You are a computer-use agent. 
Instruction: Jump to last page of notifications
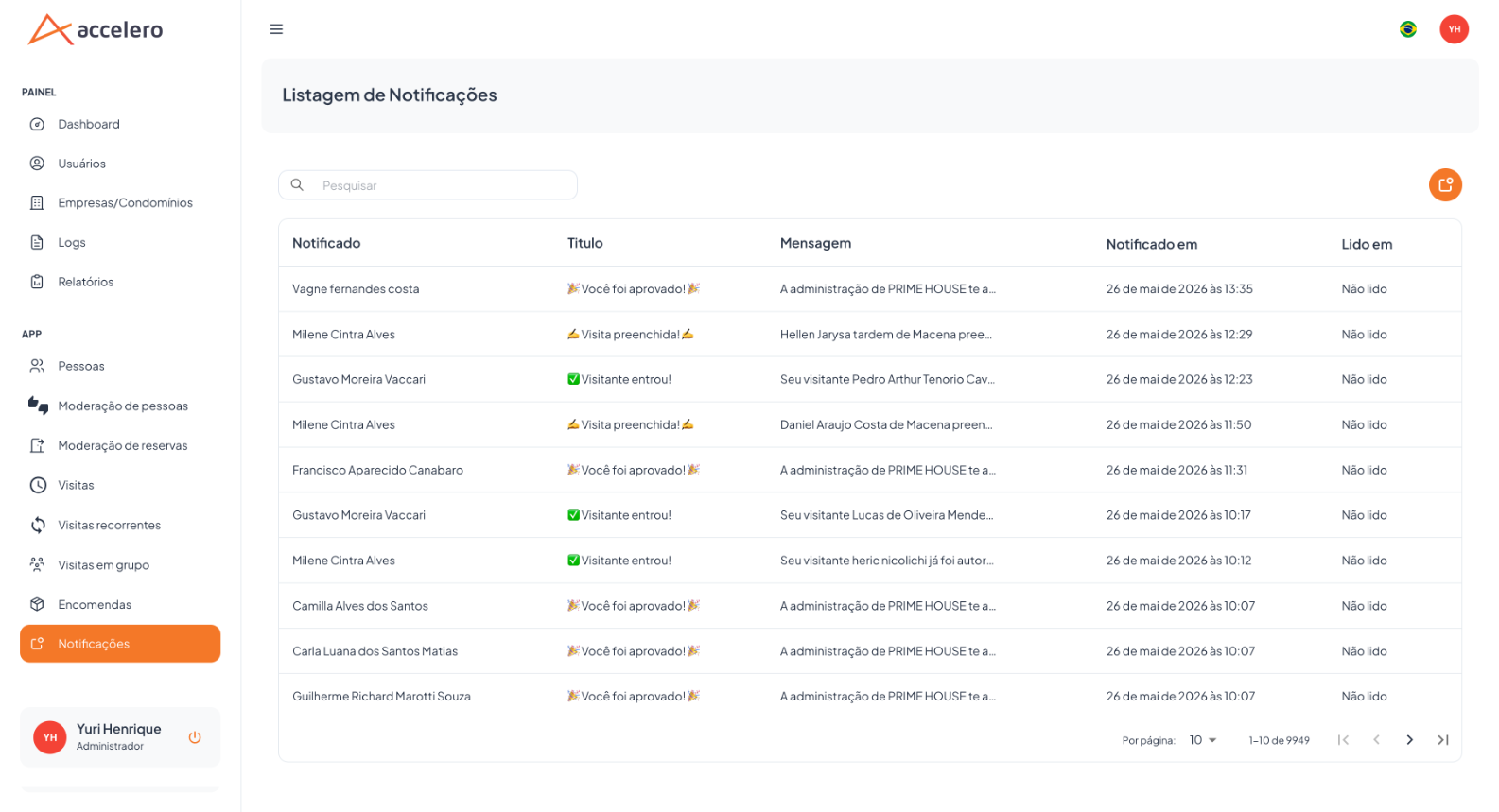click(x=1443, y=740)
